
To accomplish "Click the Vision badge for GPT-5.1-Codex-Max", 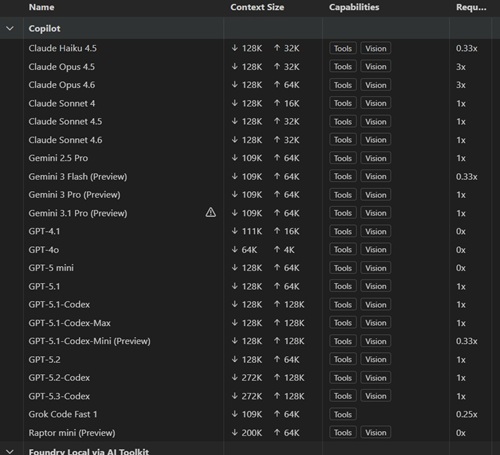I will click(376, 323).
